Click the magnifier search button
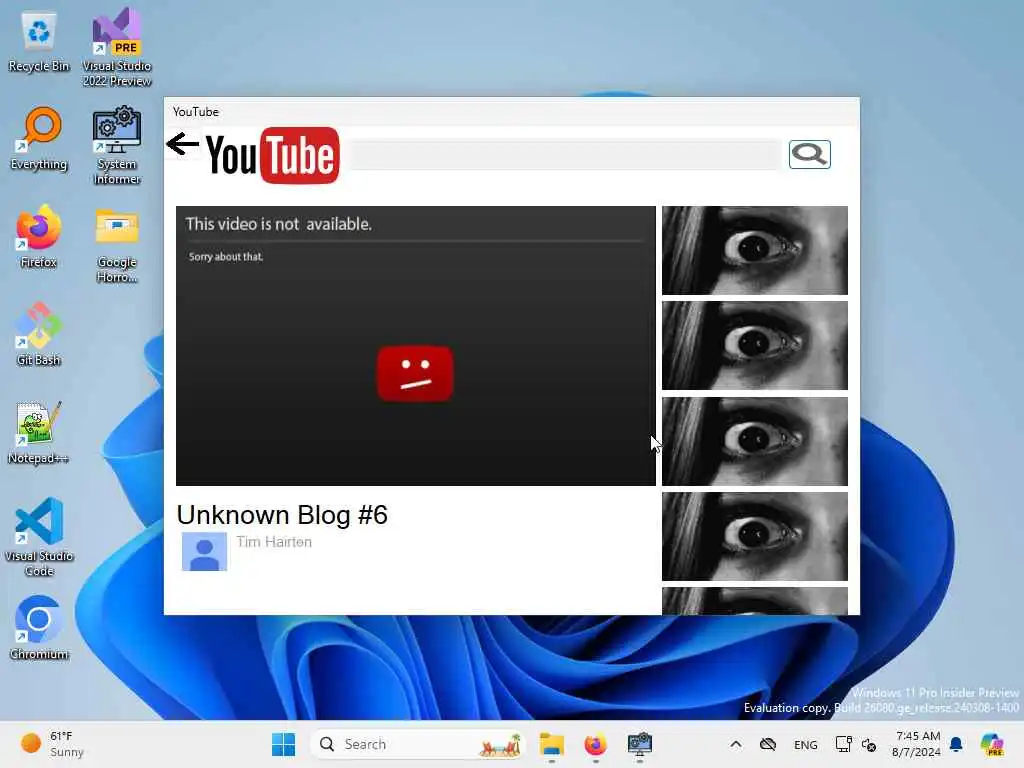Viewport: 1024px width, 768px height. [x=809, y=155]
